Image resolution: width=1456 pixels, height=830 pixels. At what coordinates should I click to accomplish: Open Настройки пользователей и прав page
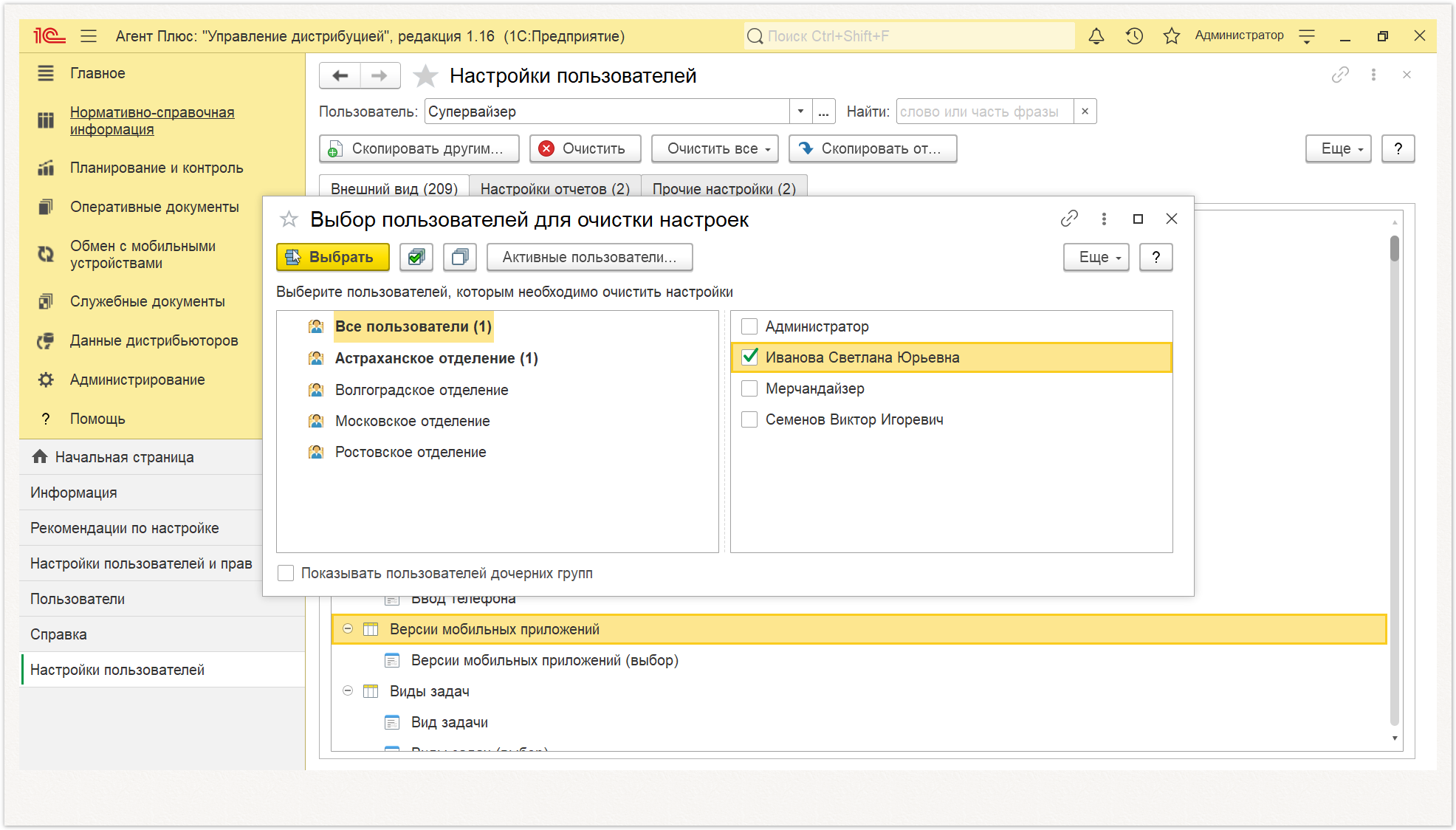tap(141, 563)
